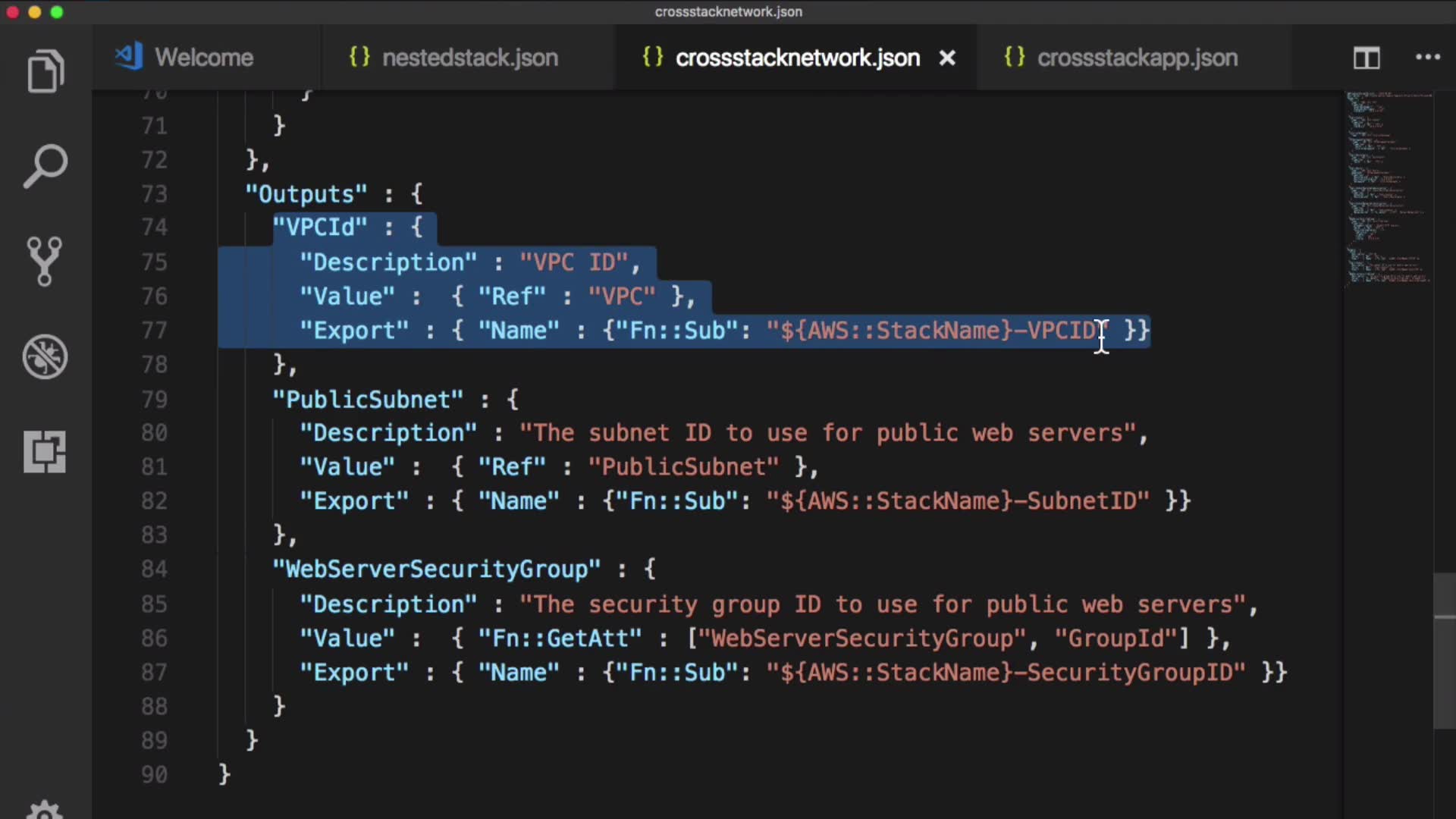Switch to the nestedstack.json tab

pos(469,58)
